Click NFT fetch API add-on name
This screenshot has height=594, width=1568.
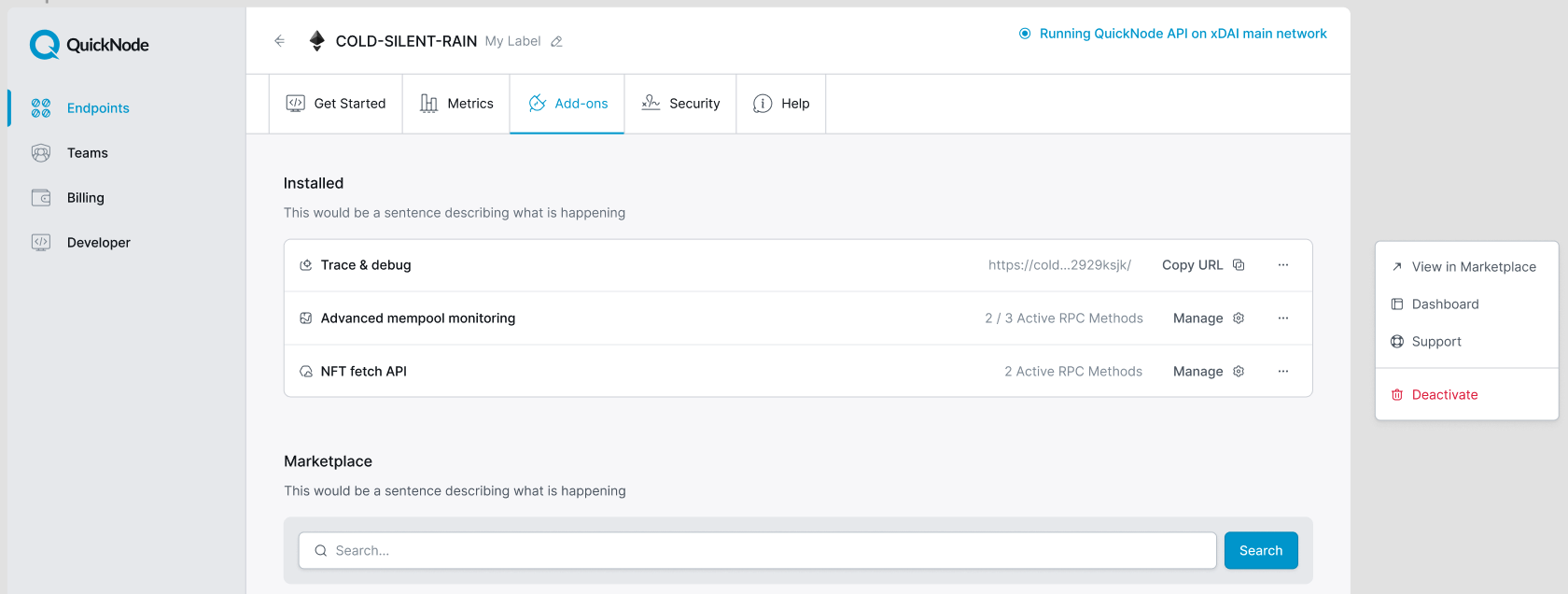coord(364,372)
